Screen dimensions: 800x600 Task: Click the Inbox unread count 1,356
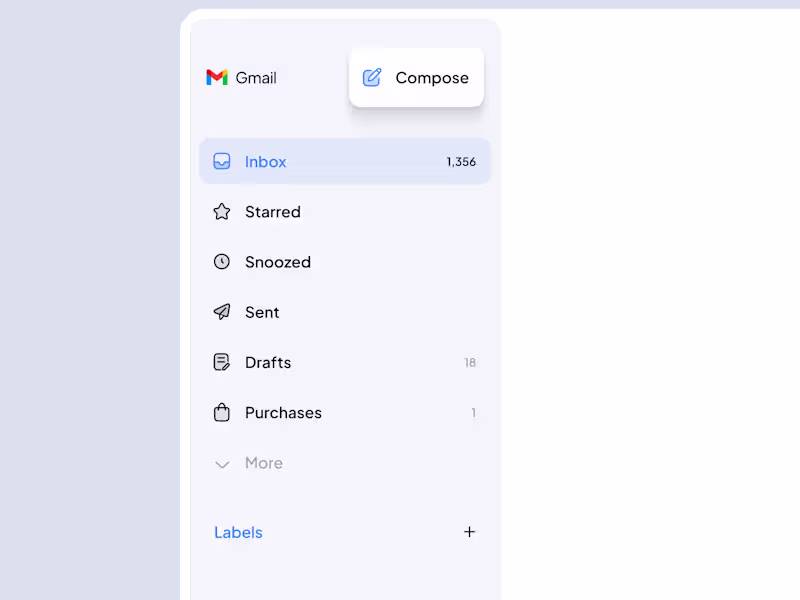[461, 162]
